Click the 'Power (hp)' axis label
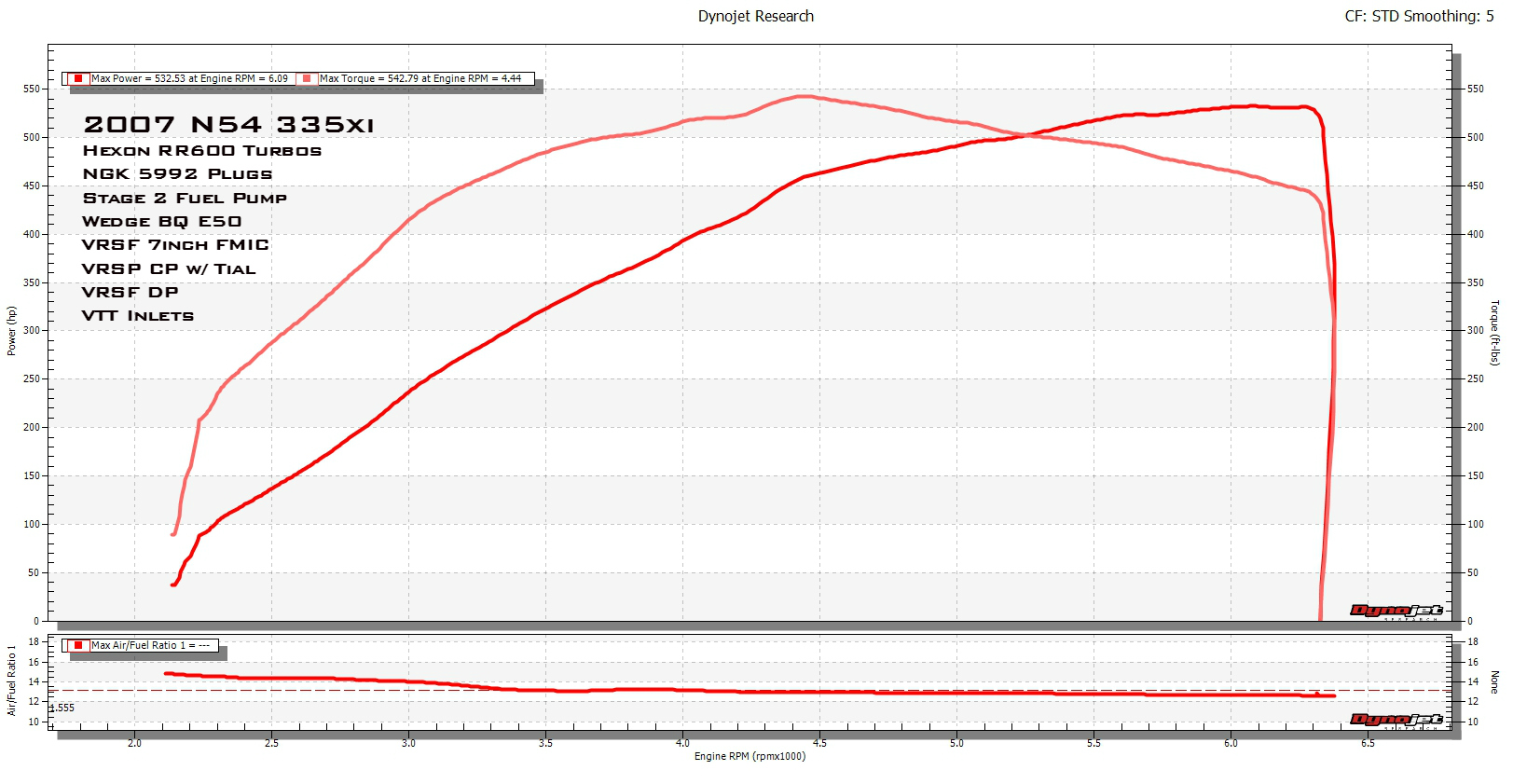 click(x=11, y=331)
